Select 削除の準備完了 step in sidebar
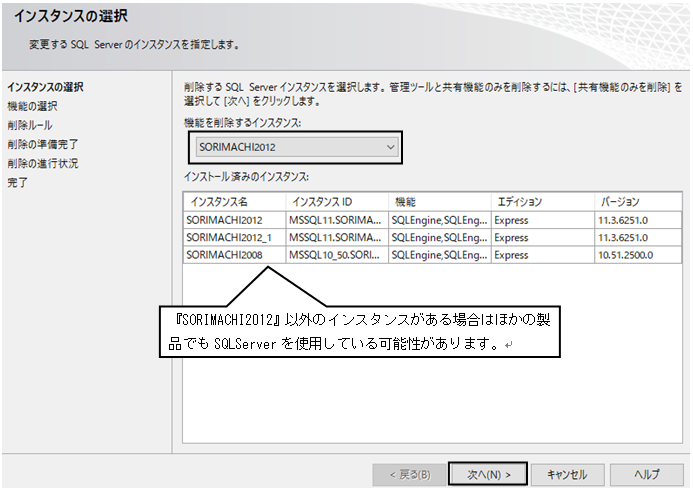693x493 pixels. click(x=42, y=144)
